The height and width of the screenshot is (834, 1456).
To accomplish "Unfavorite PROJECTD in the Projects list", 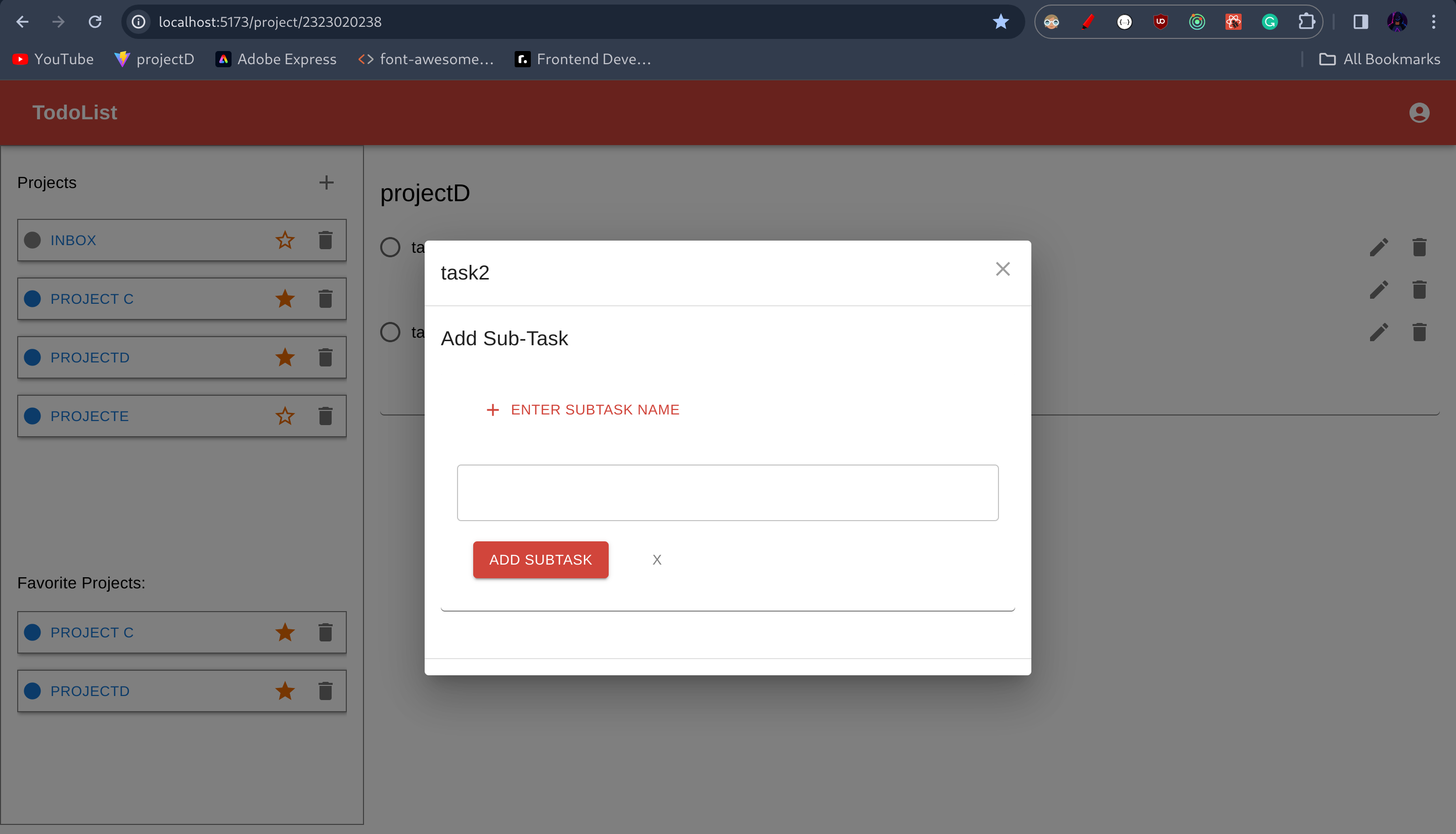I will 285,357.
